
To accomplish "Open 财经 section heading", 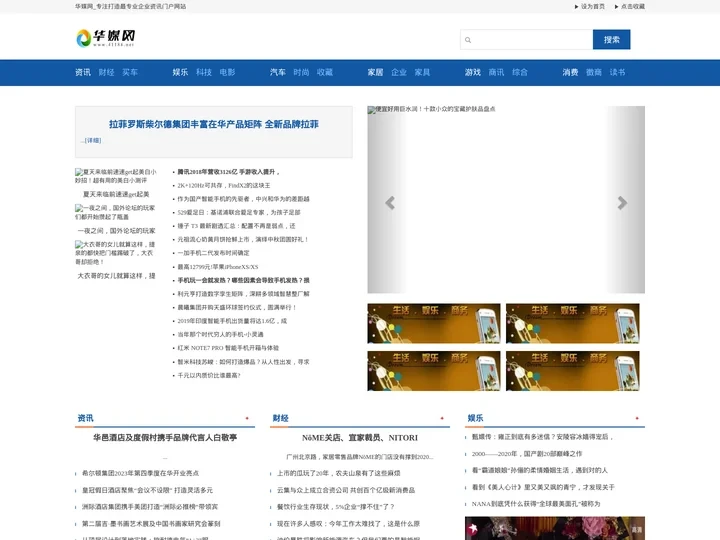I will (x=281, y=418).
